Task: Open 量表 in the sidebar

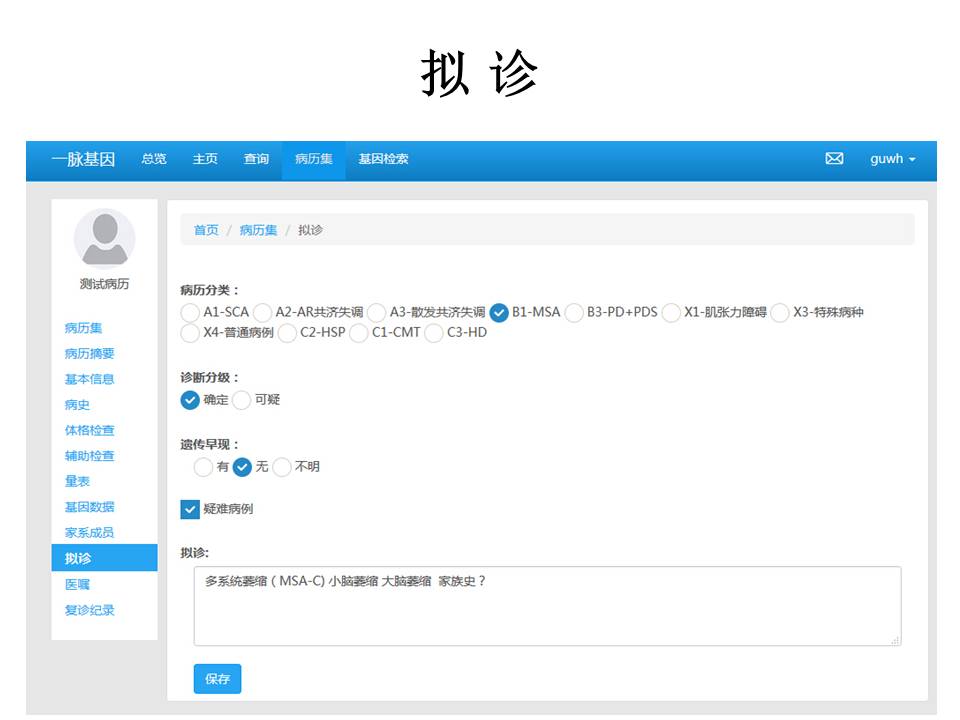Action: (77, 482)
